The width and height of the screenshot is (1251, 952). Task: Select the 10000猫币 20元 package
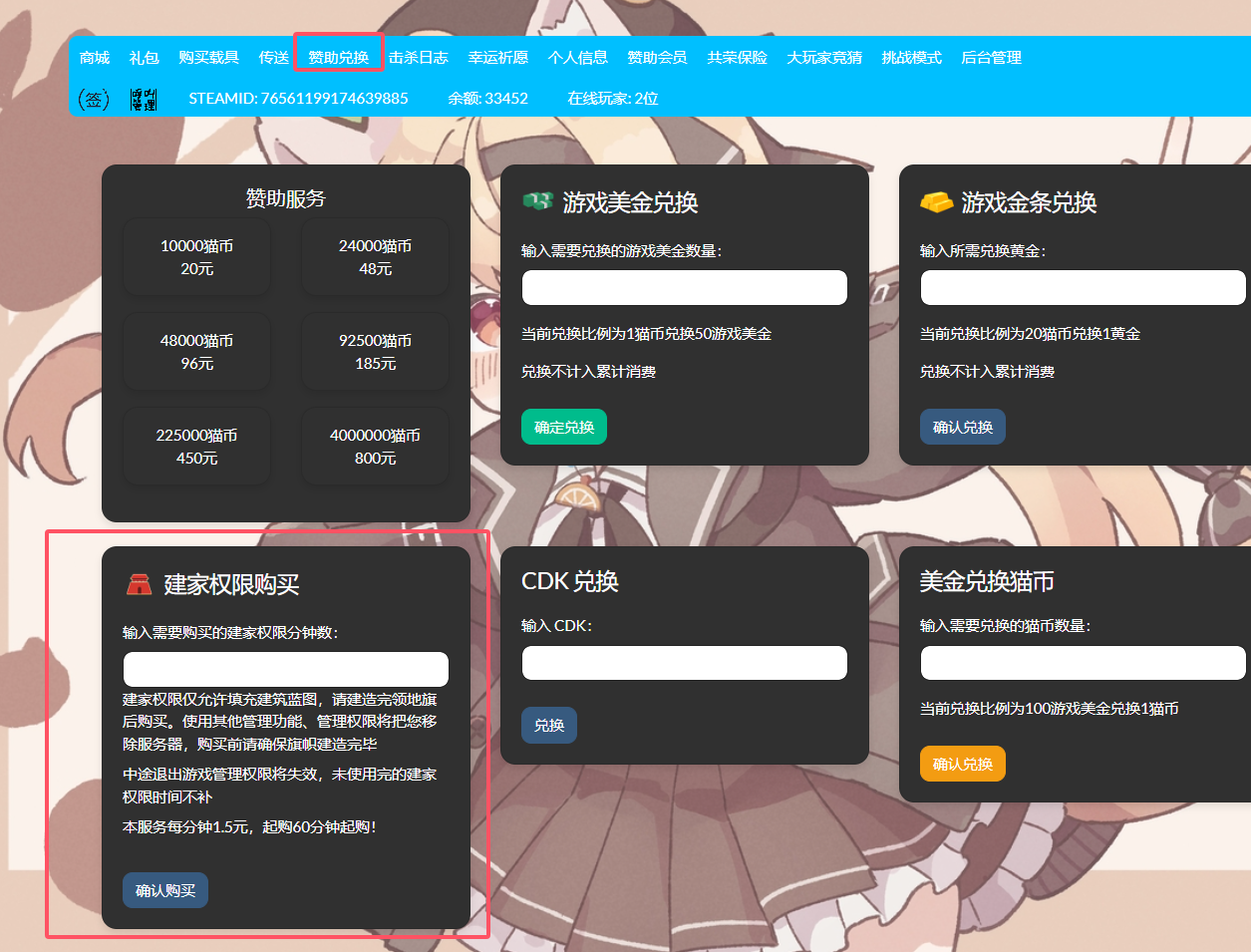(196, 257)
